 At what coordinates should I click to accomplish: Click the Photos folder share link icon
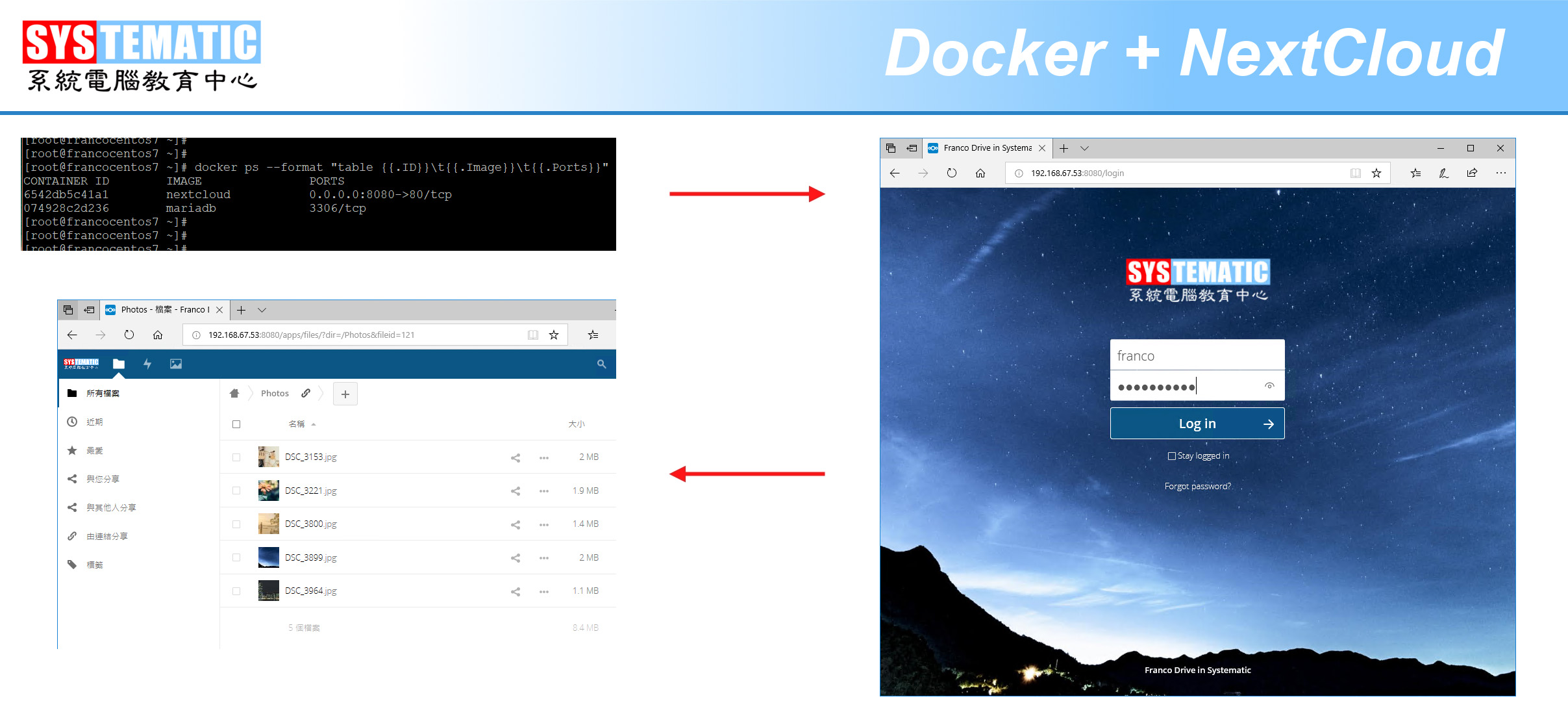(x=306, y=393)
